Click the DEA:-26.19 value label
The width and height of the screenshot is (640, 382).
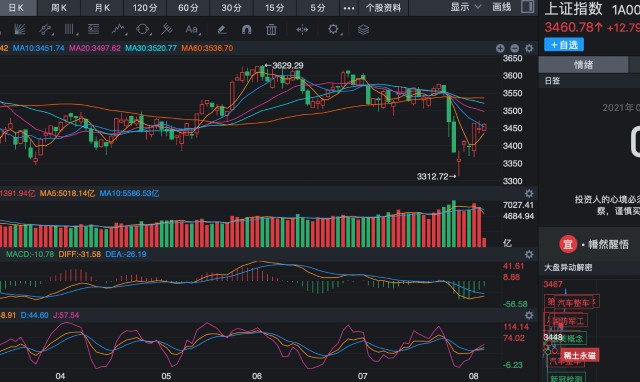pyautogui.click(x=126, y=254)
